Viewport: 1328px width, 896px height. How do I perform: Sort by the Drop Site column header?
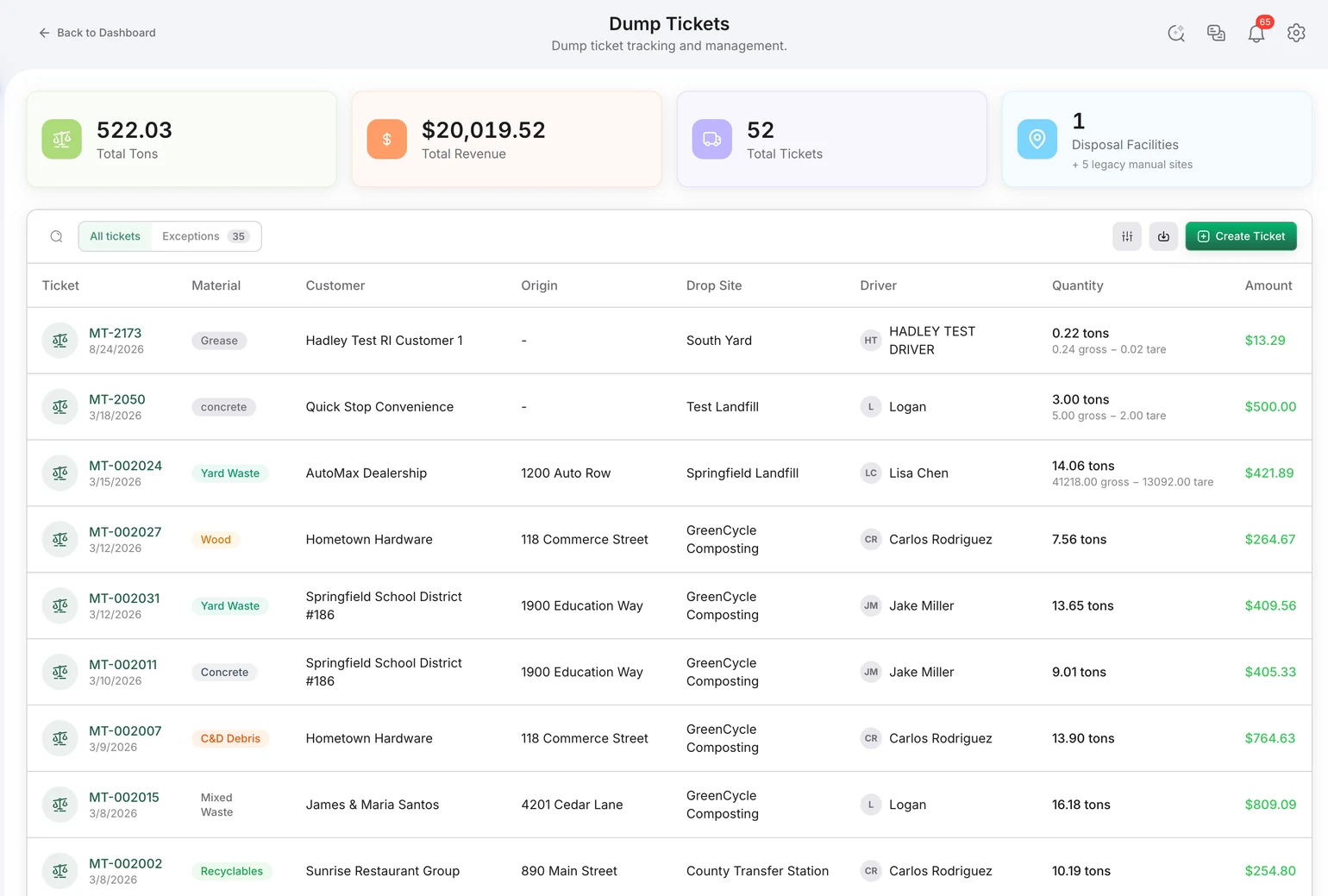pyautogui.click(x=714, y=285)
